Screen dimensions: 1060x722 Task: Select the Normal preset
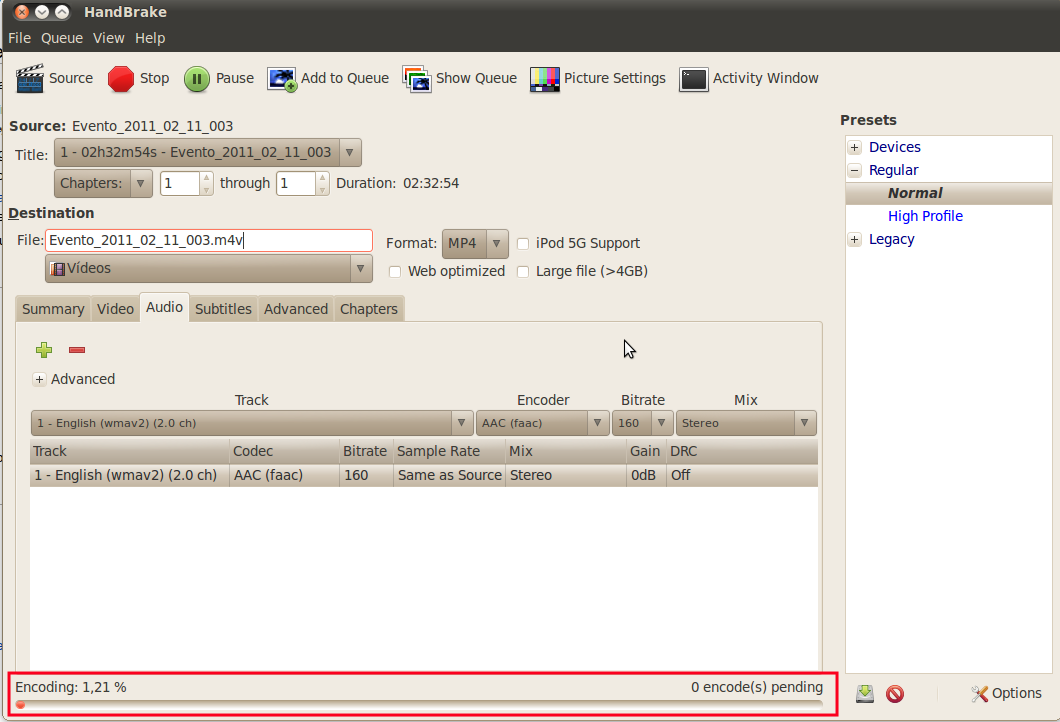(x=949, y=193)
